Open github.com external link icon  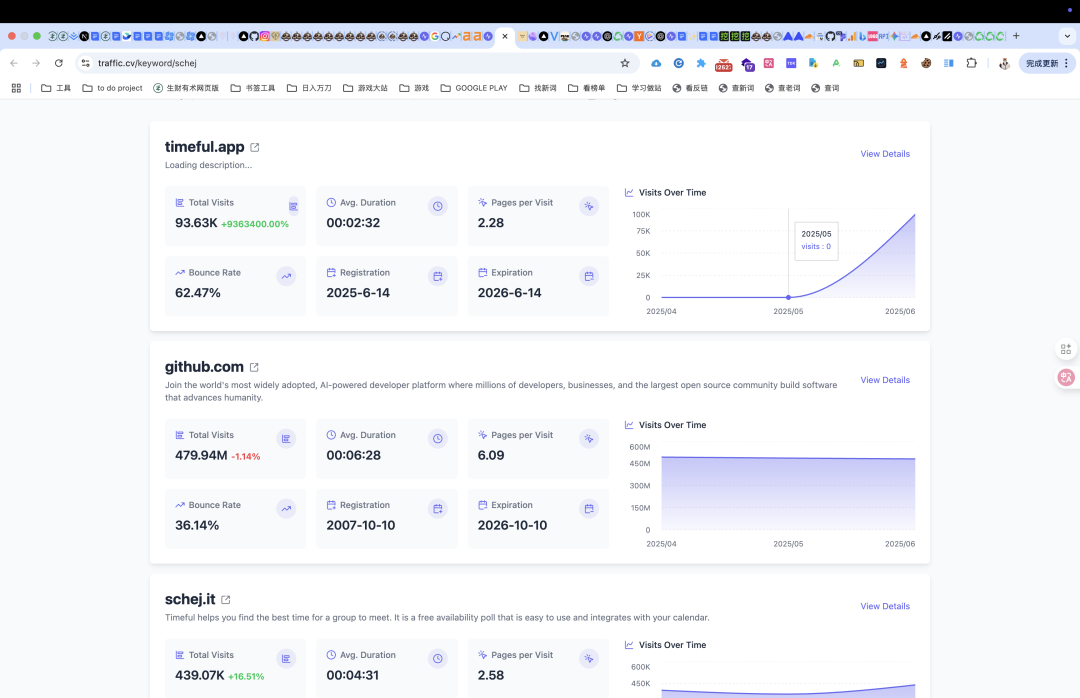tap(254, 367)
